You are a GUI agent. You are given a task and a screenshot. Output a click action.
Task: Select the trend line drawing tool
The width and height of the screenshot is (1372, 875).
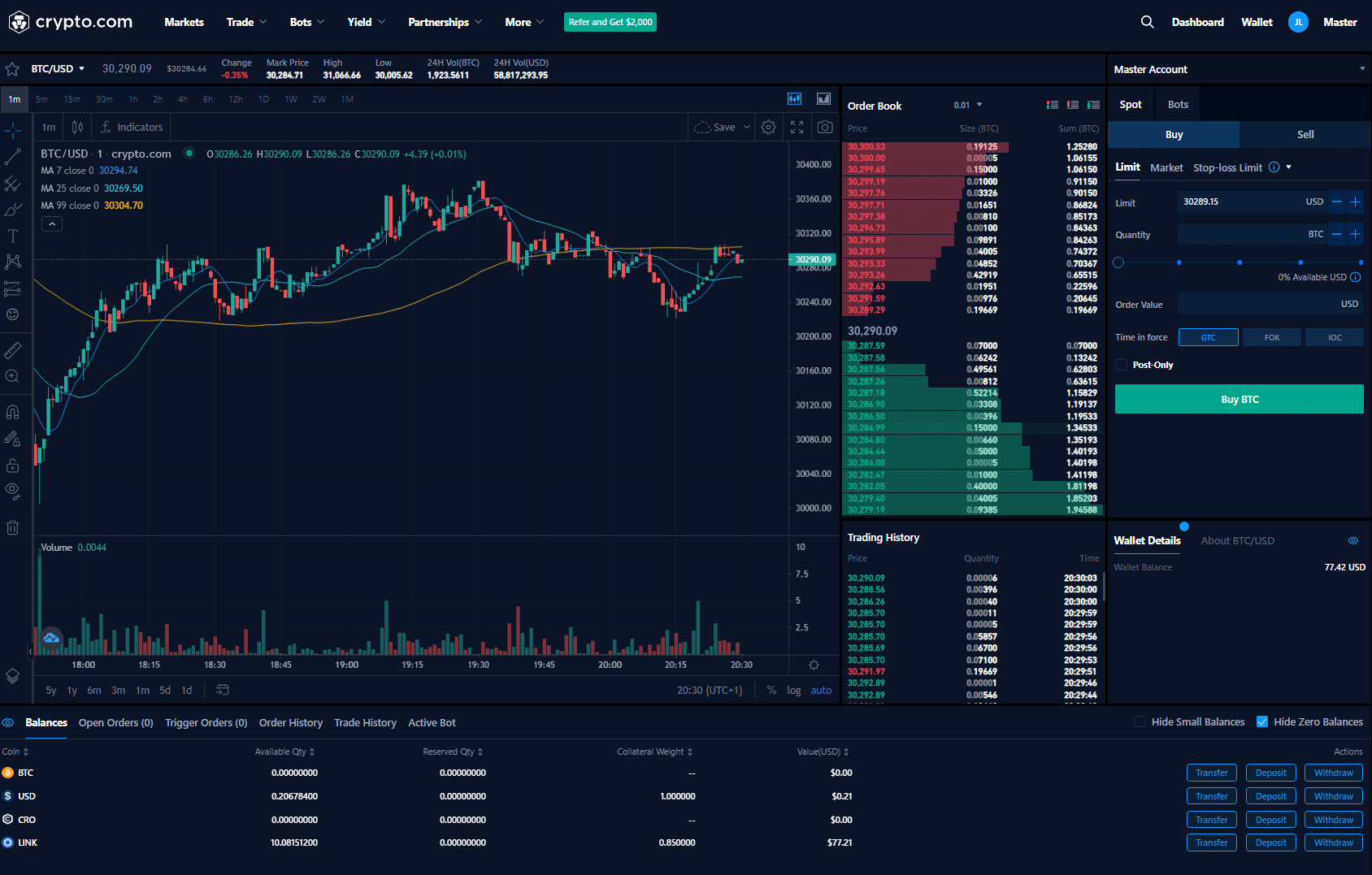click(13, 157)
